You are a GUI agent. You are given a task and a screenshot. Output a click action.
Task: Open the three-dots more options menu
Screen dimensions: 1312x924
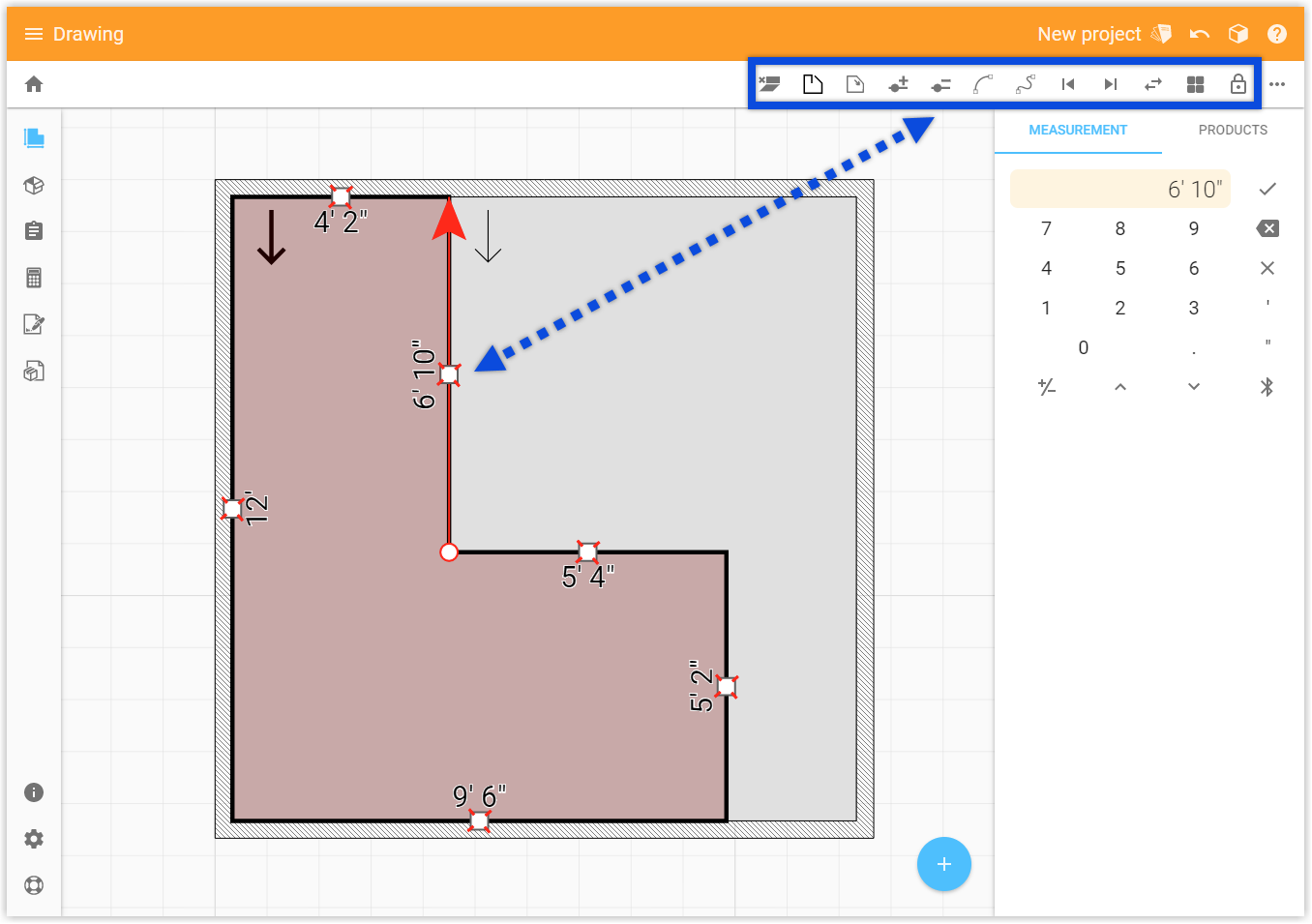(x=1277, y=84)
